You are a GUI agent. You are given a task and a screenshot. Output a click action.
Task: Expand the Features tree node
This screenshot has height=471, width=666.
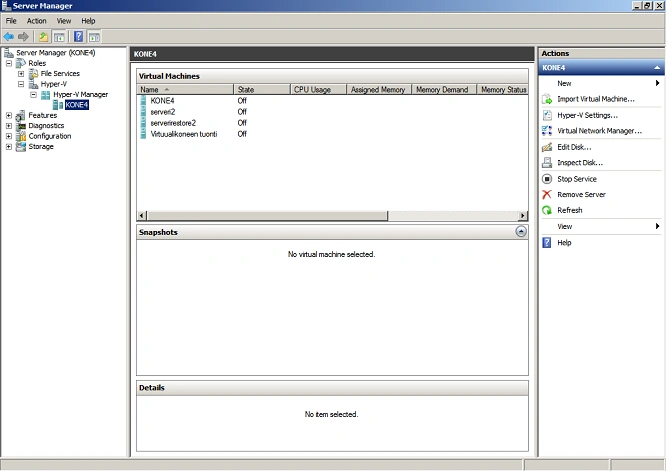[9, 115]
